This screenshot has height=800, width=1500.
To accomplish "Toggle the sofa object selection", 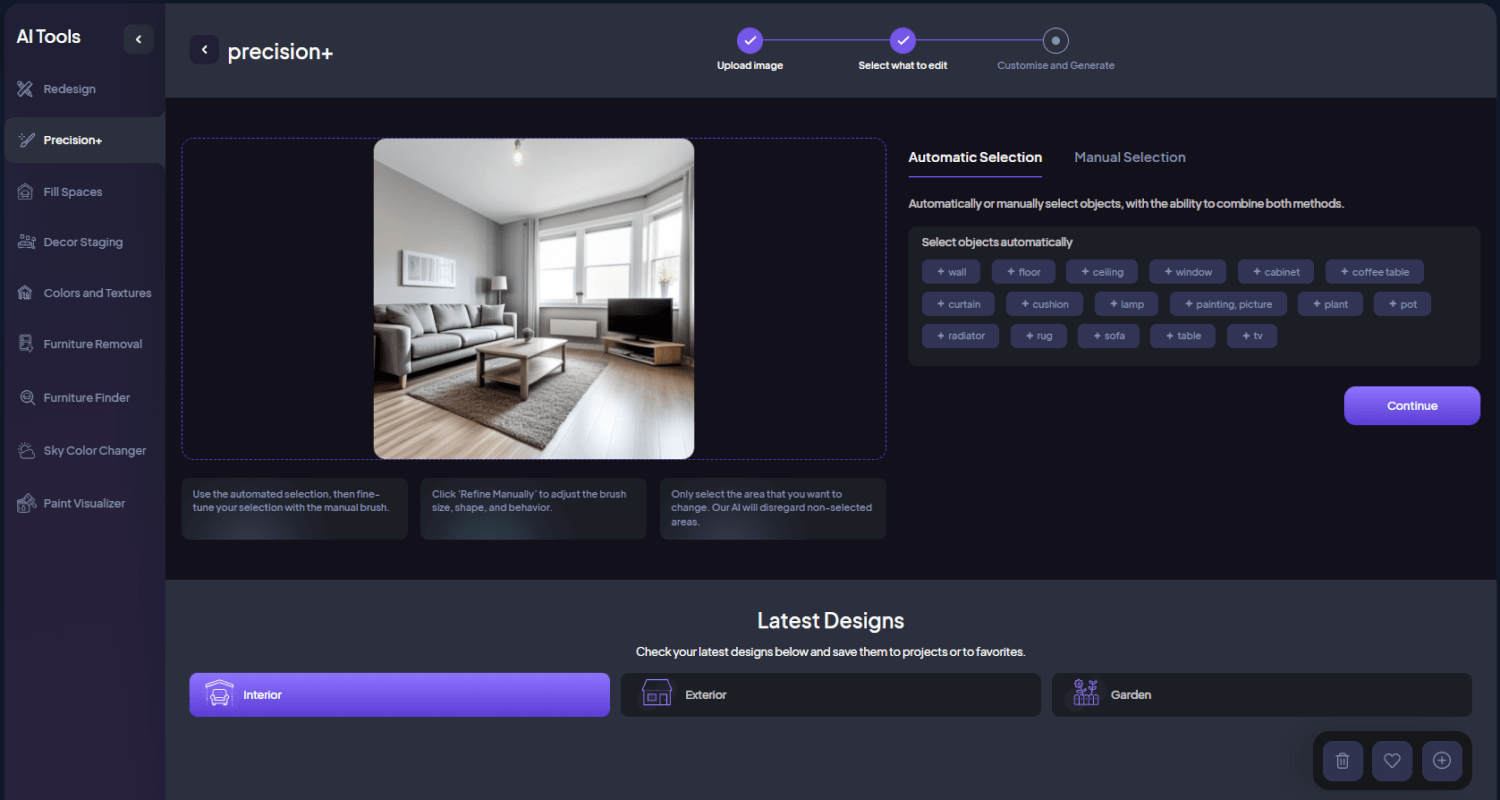I will [x=1108, y=336].
